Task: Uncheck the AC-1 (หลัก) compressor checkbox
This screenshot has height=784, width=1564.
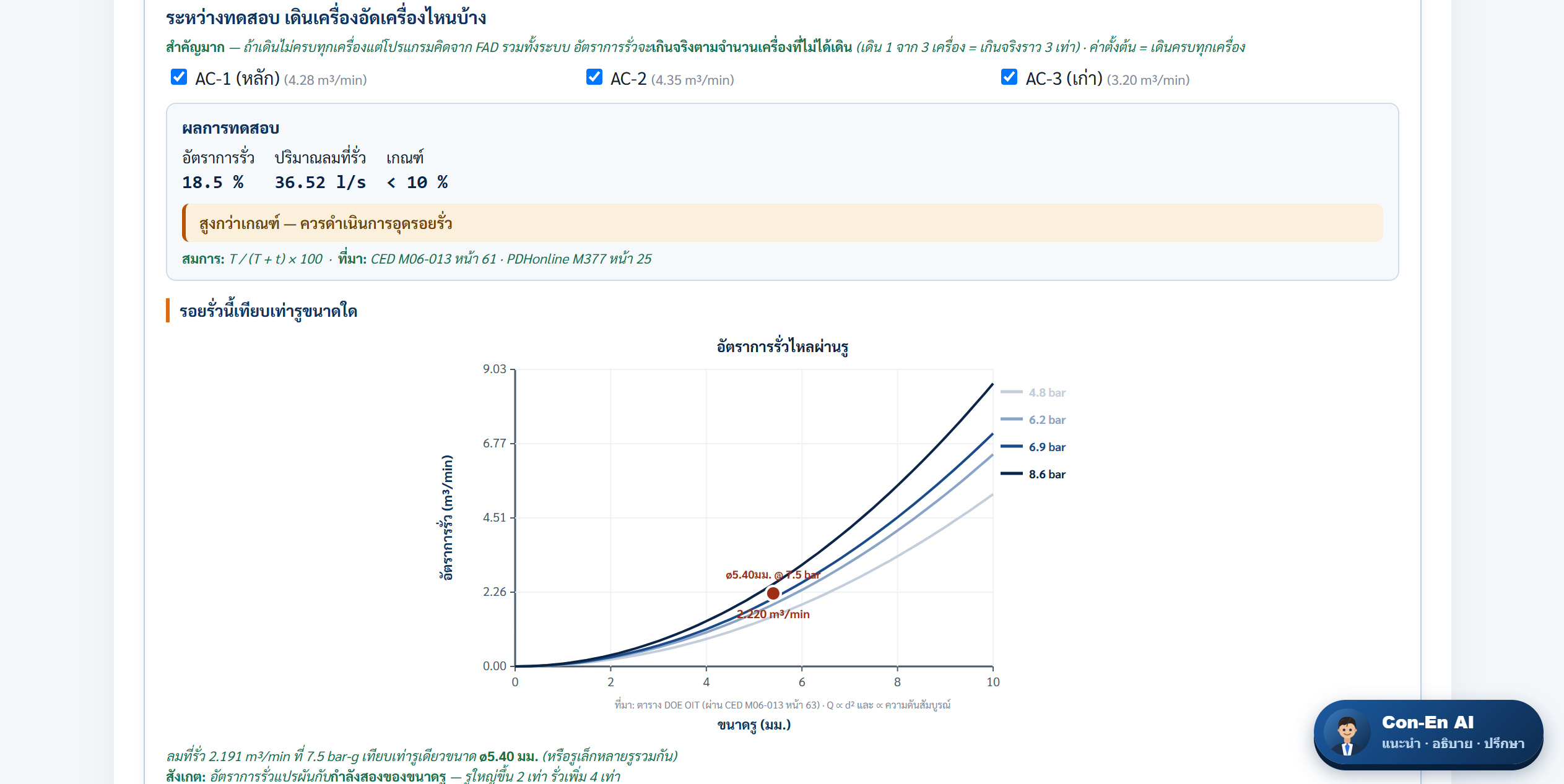Action: click(x=179, y=77)
